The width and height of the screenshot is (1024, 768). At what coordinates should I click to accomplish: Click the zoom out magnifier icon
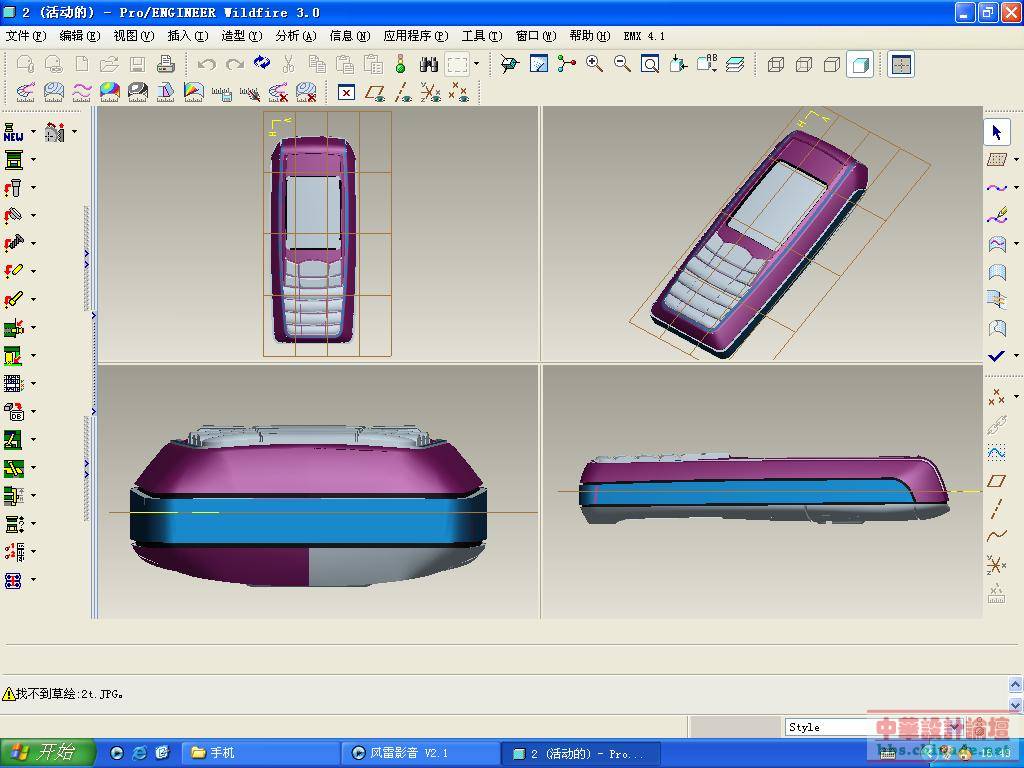tap(622, 64)
